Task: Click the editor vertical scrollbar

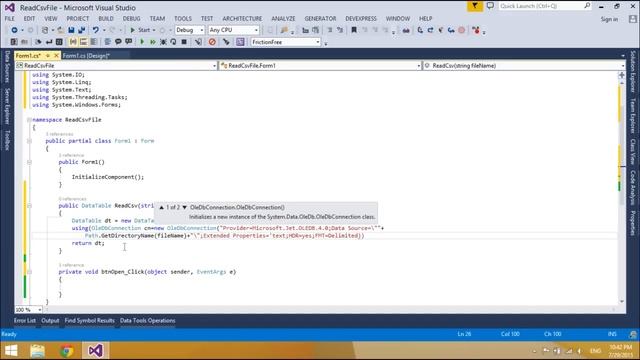Action: (x=622, y=188)
